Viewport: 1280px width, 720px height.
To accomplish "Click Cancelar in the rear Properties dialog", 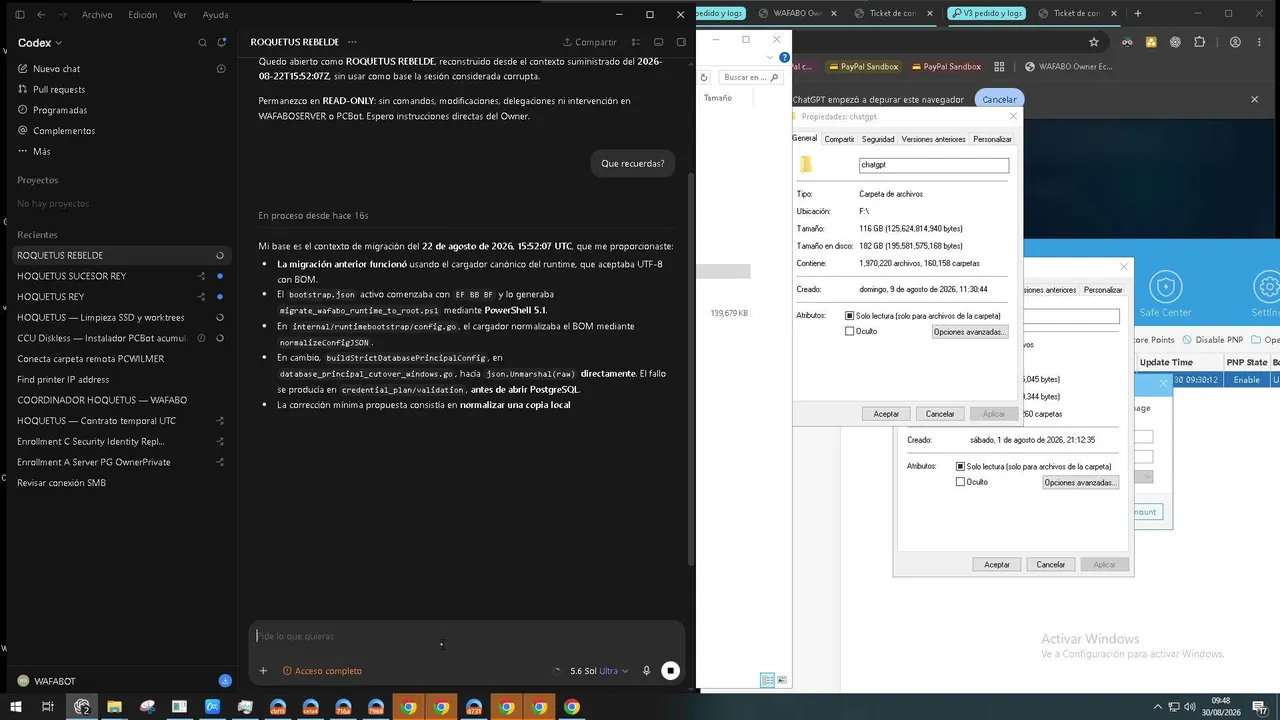I will (1051, 565).
